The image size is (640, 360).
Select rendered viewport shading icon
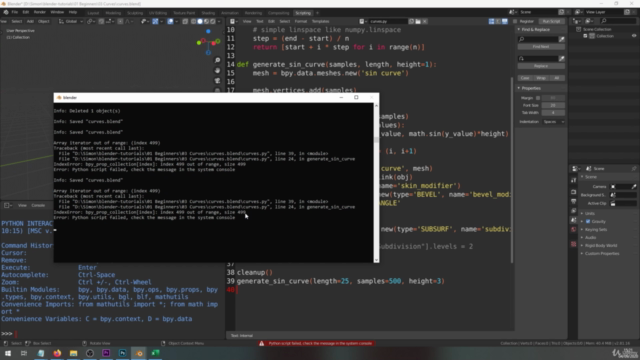213,21
